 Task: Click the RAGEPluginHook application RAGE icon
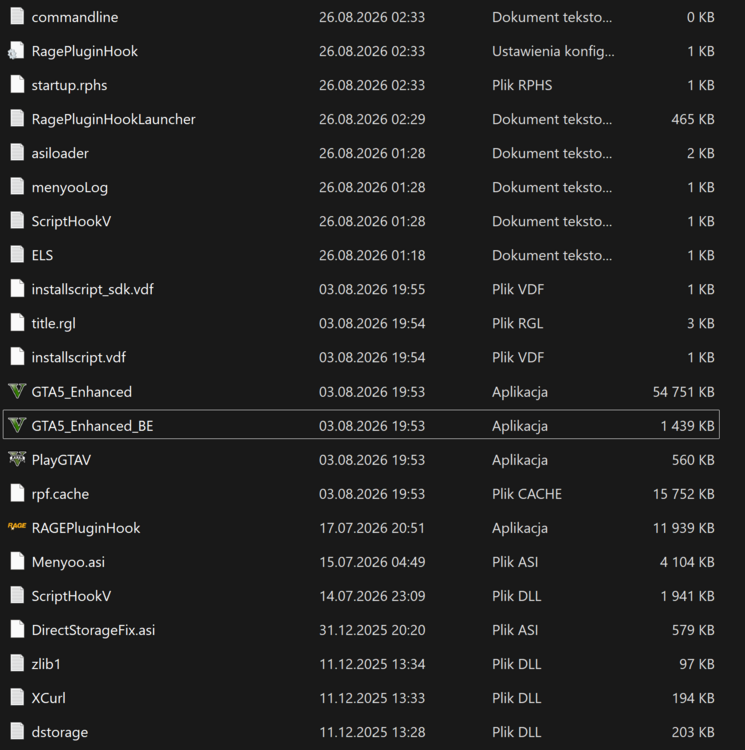(x=17, y=527)
